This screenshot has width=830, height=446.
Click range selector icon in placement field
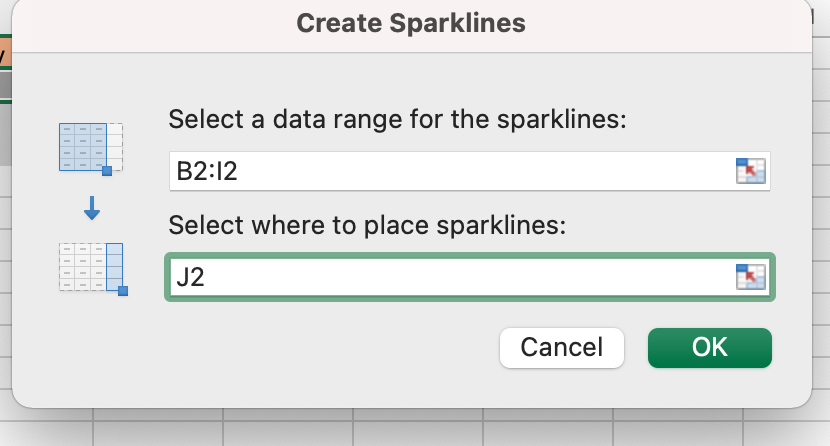[x=750, y=277]
